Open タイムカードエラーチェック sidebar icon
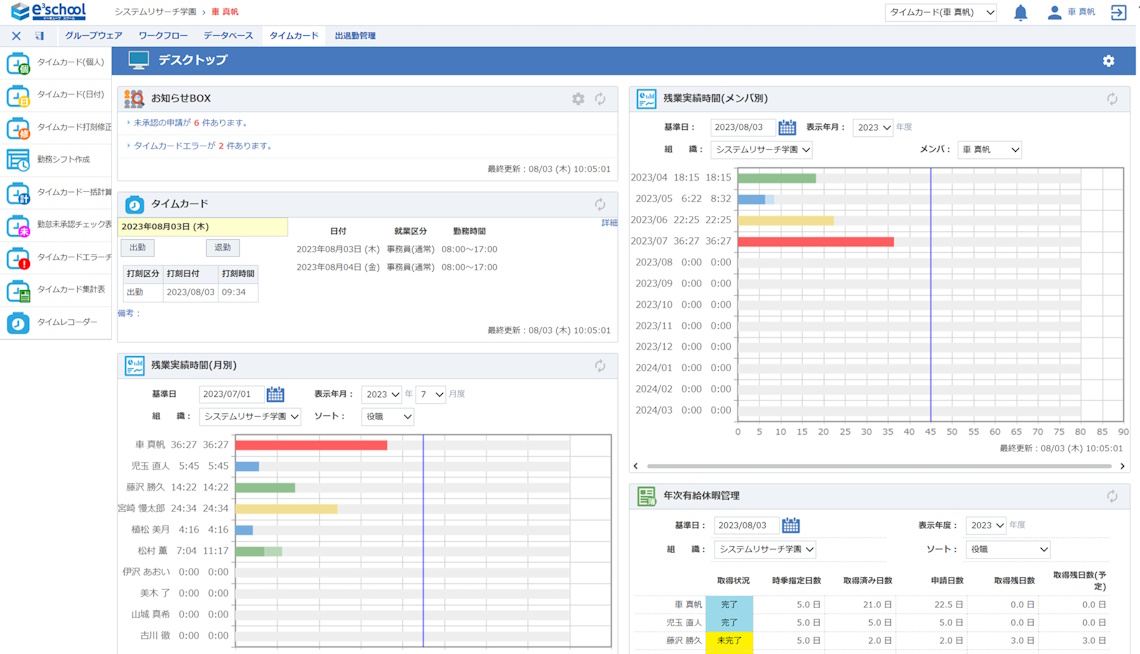Image resolution: width=1140 pixels, height=654 pixels. coord(18,258)
